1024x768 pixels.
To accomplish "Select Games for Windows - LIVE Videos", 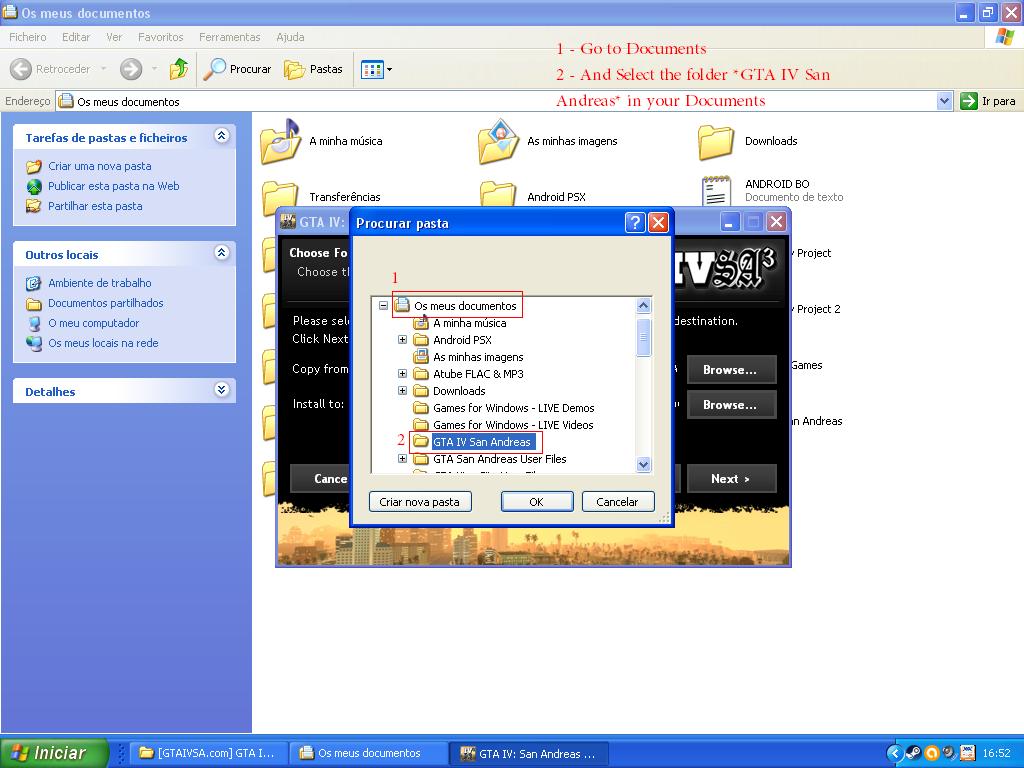I will pyautogui.click(x=513, y=424).
